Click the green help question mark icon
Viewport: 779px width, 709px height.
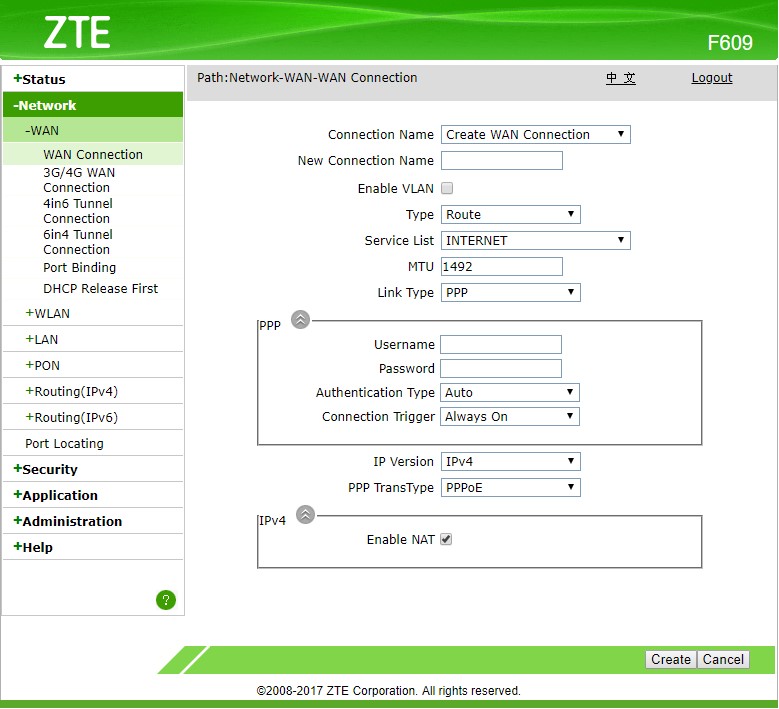point(166,600)
